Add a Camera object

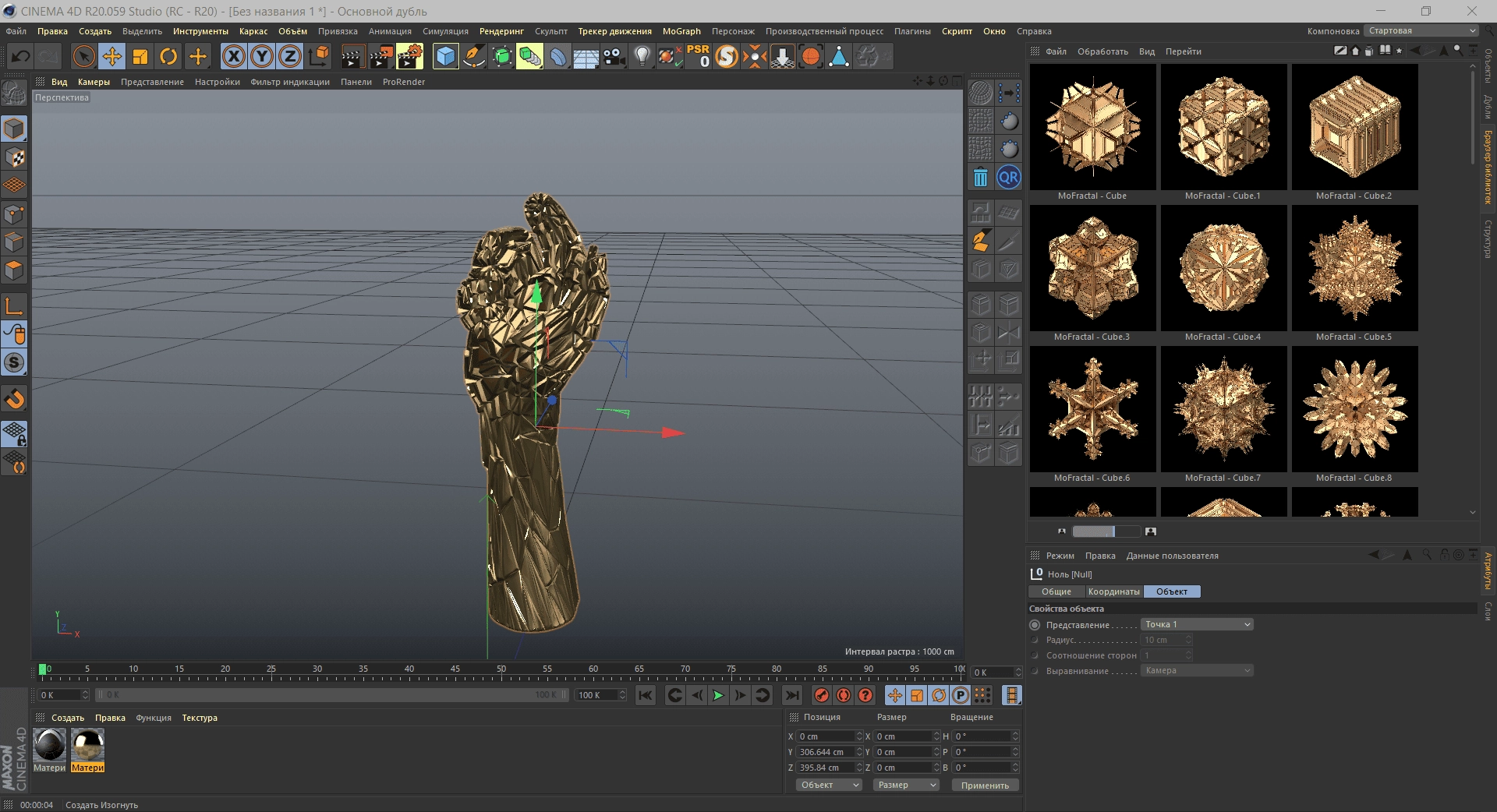[614, 56]
